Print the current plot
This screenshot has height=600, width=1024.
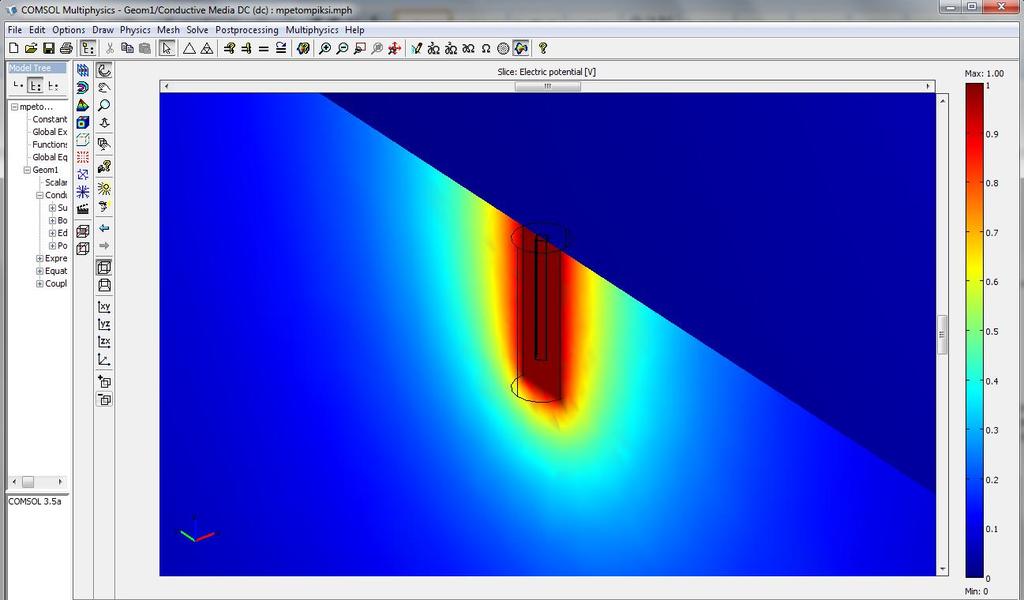pos(66,48)
